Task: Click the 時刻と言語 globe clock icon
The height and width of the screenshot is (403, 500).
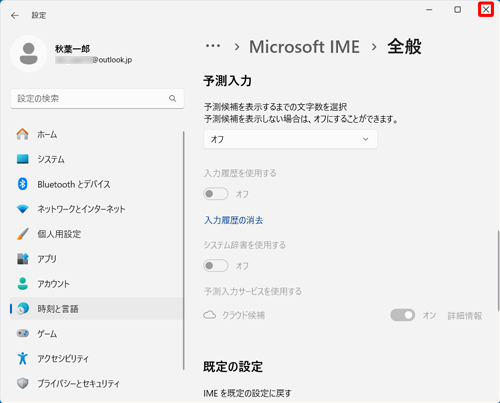Action: pyautogui.click(x=23, y=309)
